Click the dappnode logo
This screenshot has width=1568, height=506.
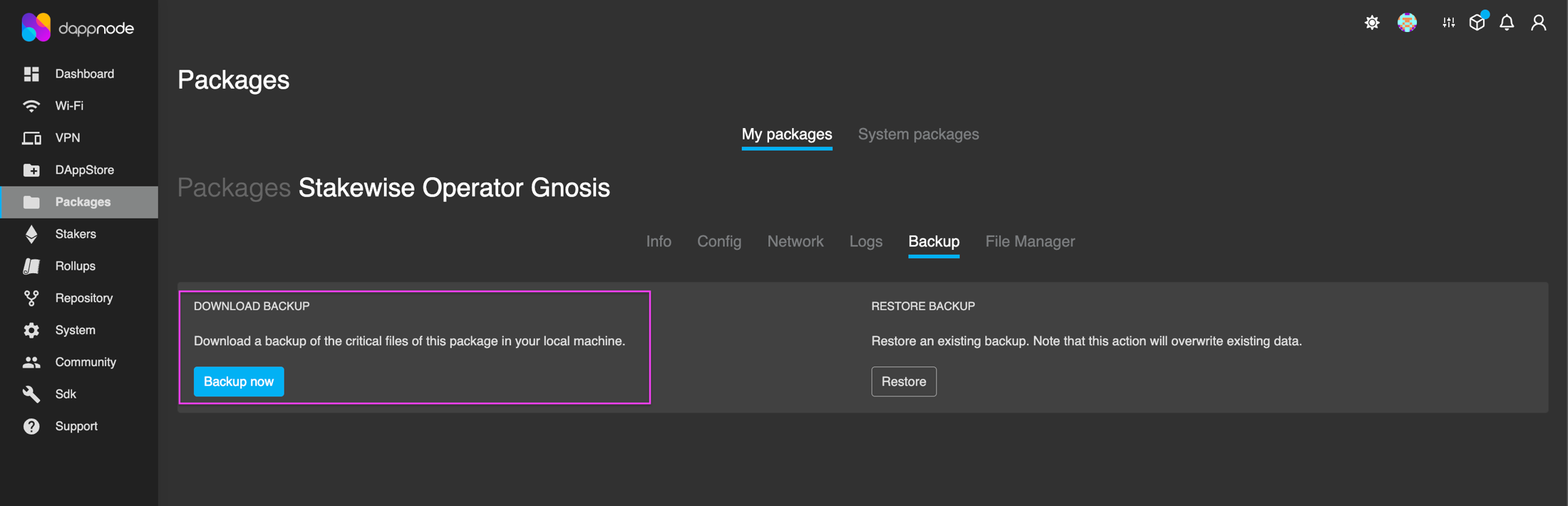(78, 28)
